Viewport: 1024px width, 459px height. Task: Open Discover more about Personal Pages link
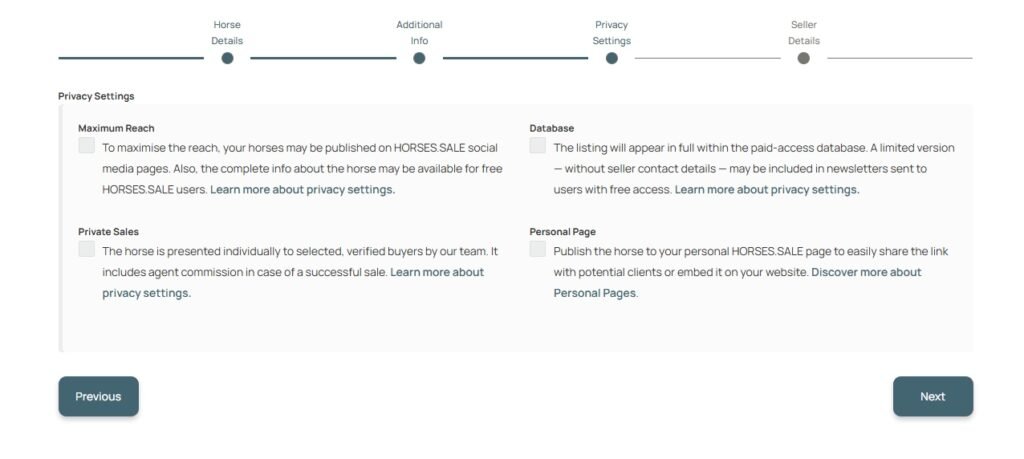[x=866, y=272]
